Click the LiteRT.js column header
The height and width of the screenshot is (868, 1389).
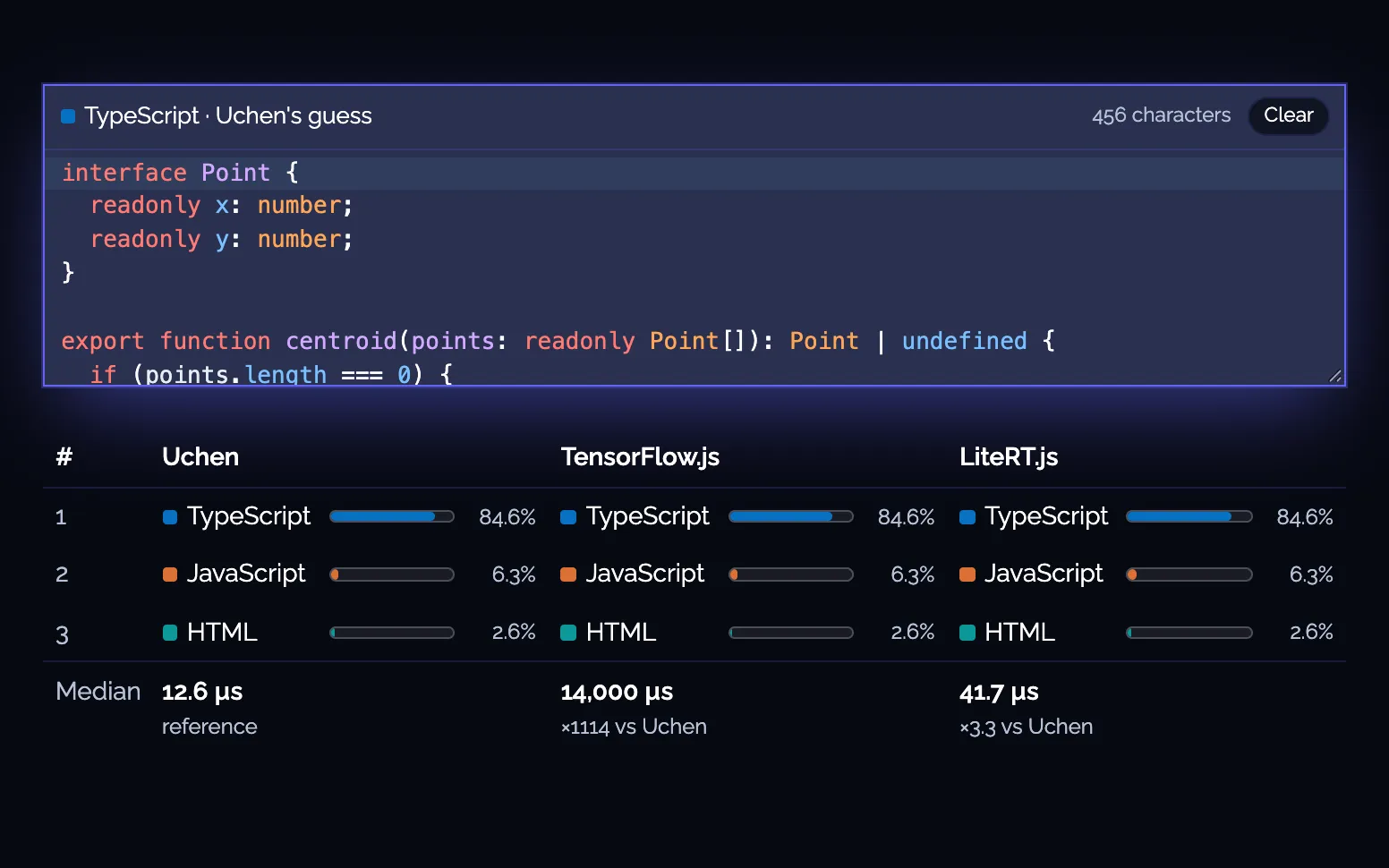(1009, 457)
